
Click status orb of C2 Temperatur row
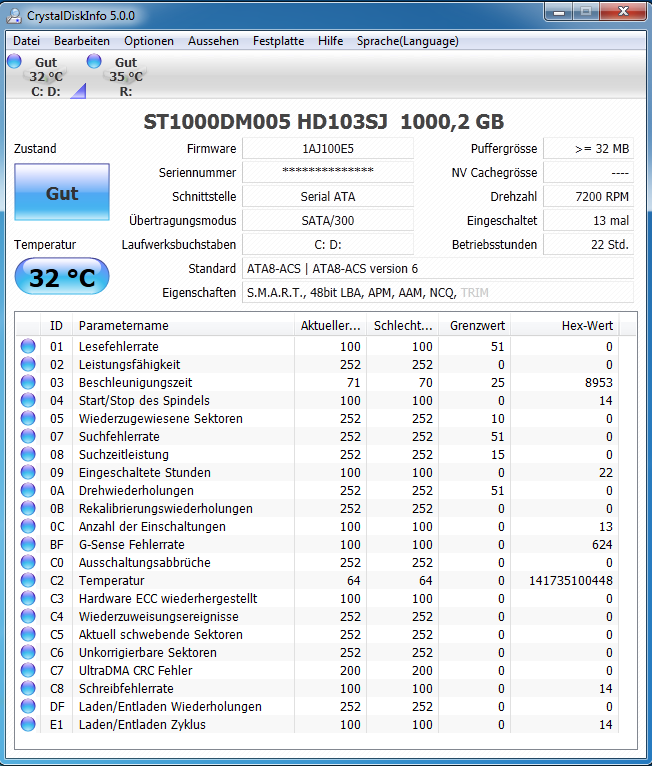point(28,580)
